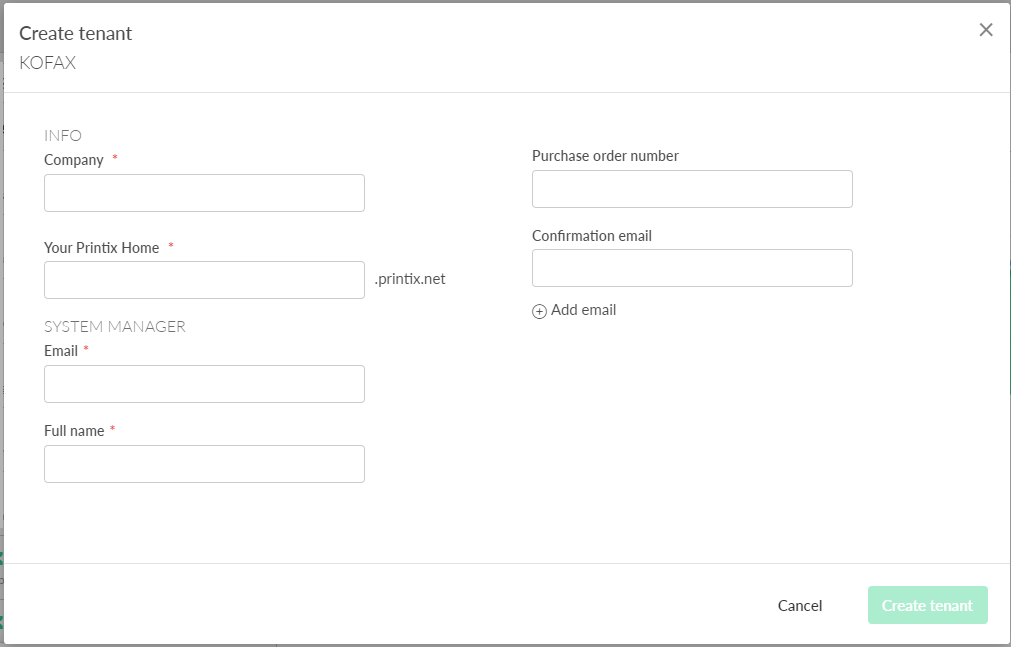Click the .printix.net domain suffix text
The height and width of the screenshot is (647, 1011).
point(410,279)
